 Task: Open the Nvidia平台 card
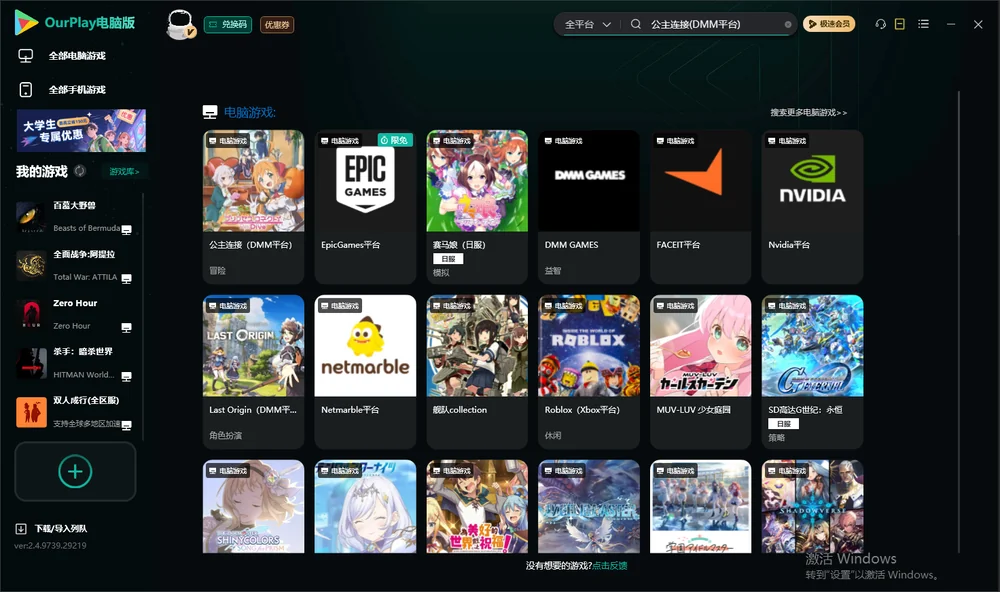tap(812, 207)
